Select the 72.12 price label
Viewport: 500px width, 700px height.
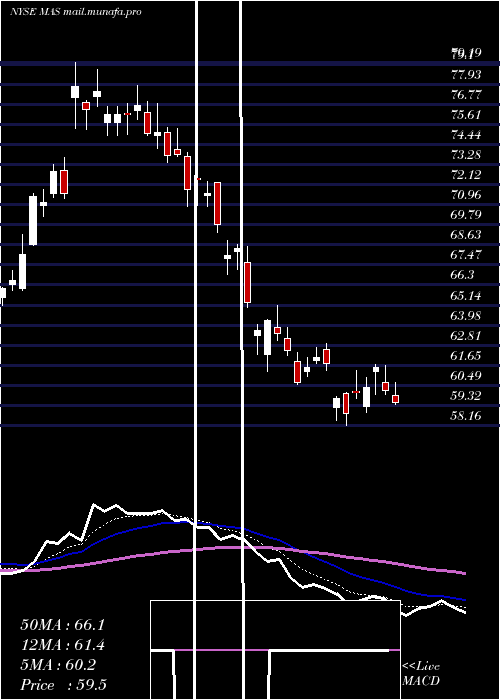tap(466, 175)
